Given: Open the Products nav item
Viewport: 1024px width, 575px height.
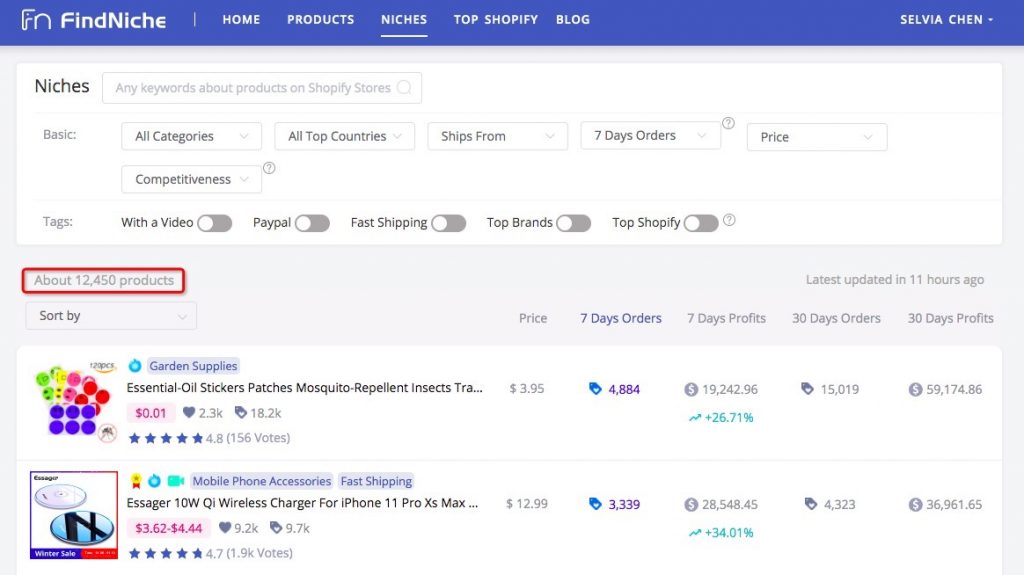Looking at the screenshot, I should [x=321, y=20].
